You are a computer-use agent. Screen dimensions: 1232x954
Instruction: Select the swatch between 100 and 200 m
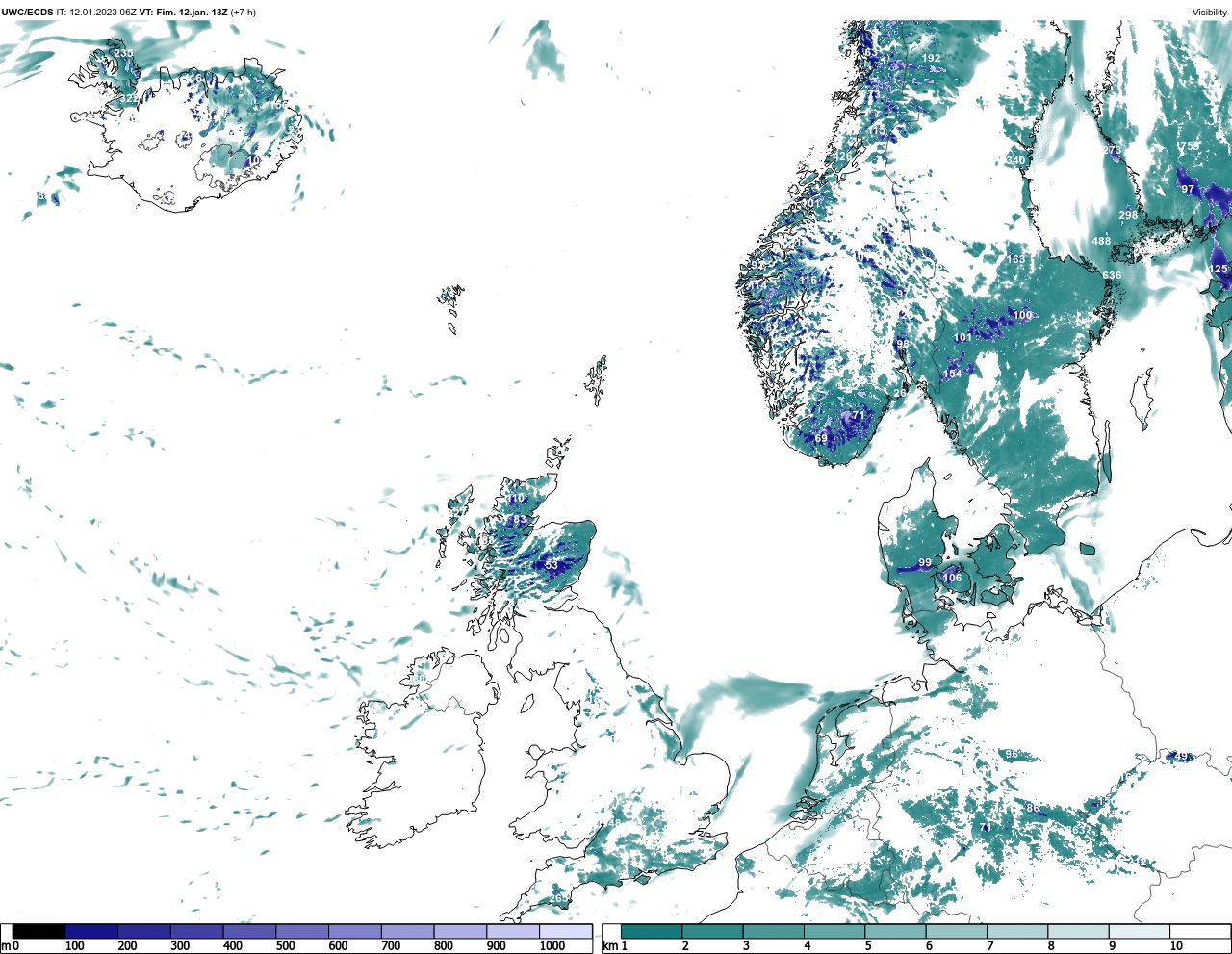click(91, 931)
